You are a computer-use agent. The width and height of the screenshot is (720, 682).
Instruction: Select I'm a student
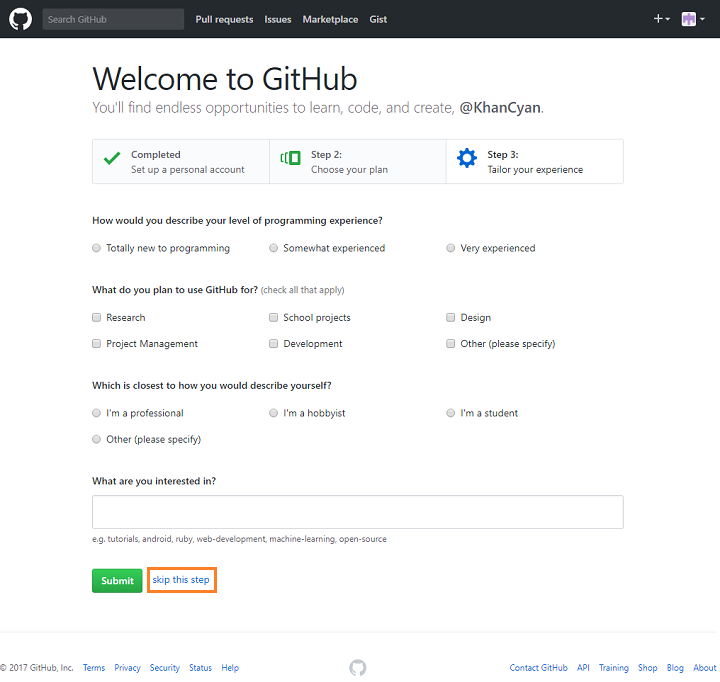coord(451,413)
